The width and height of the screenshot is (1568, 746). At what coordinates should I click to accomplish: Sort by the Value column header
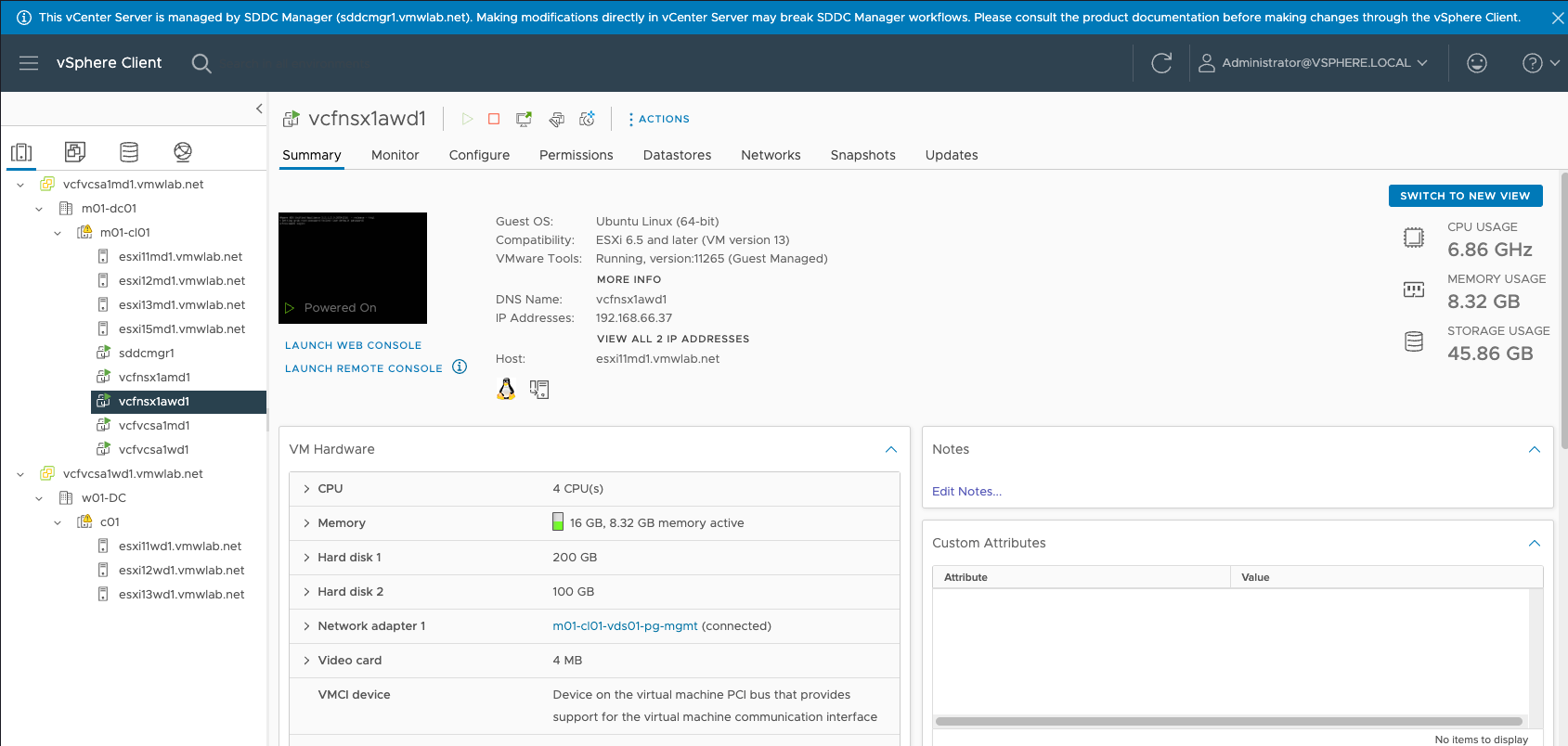(x=1386, y=577)
